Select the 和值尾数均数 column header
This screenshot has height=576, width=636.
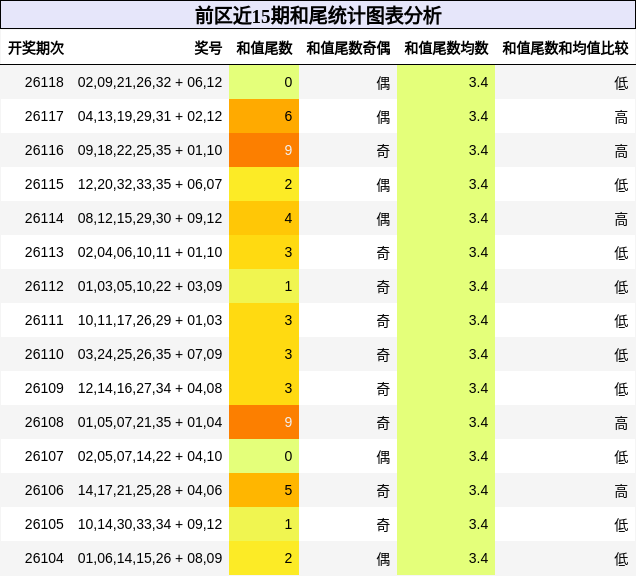click(x=446, y=48)
